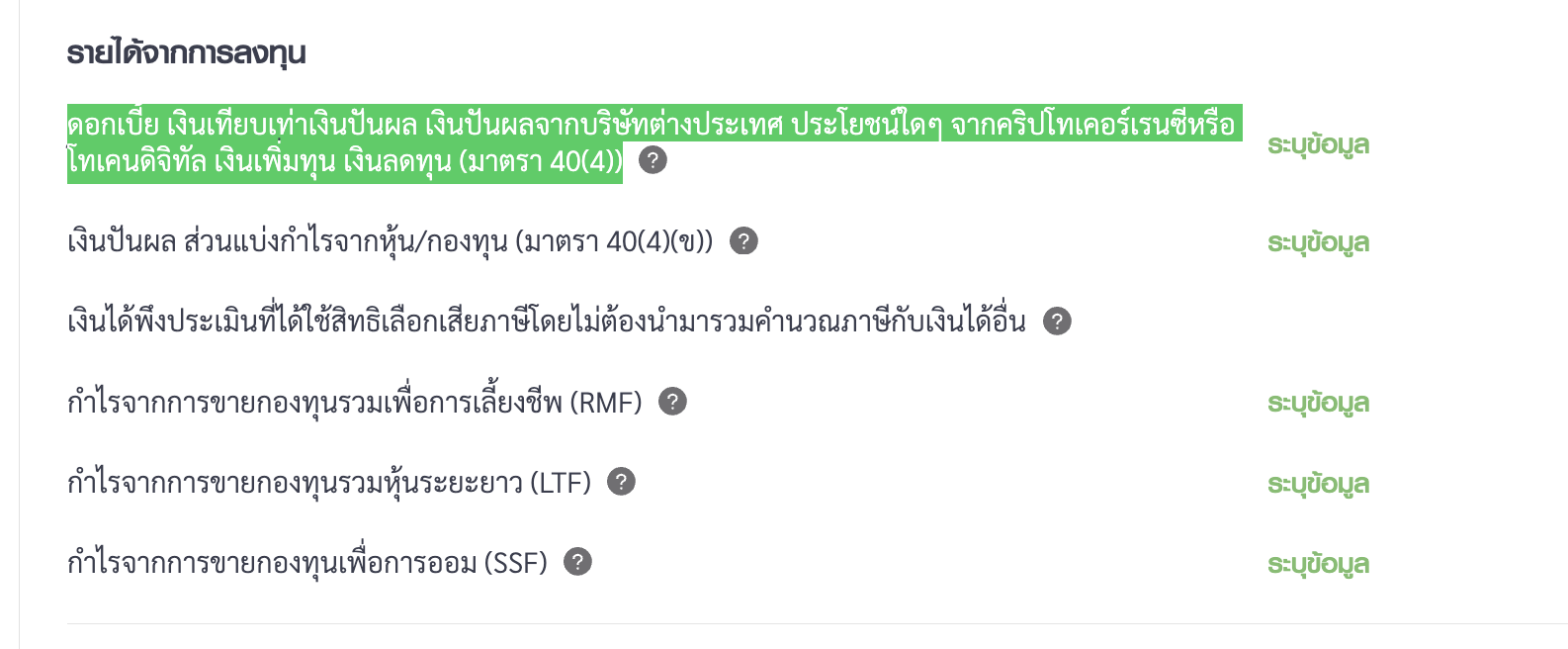The height and width of the screenshot is (649, 1568).
Task: Select the กำไรจากการขายกองทุนรวมหุ้นระยะยาว (LTF) text
Action: point(328,483)
